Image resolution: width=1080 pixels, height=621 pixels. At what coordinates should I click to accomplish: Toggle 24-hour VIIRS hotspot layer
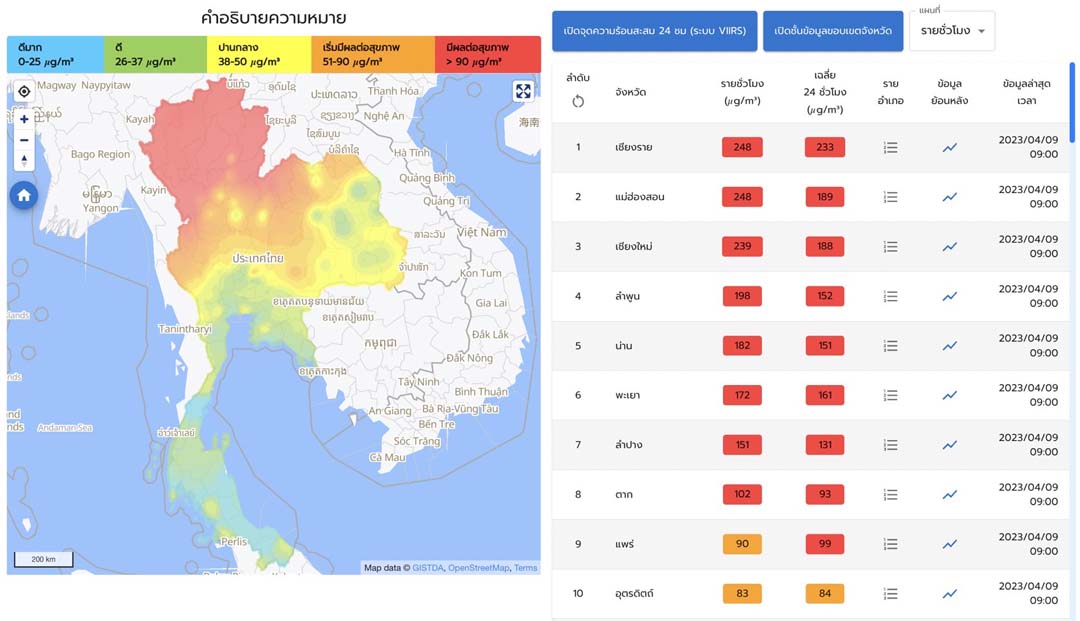point(654,31)
